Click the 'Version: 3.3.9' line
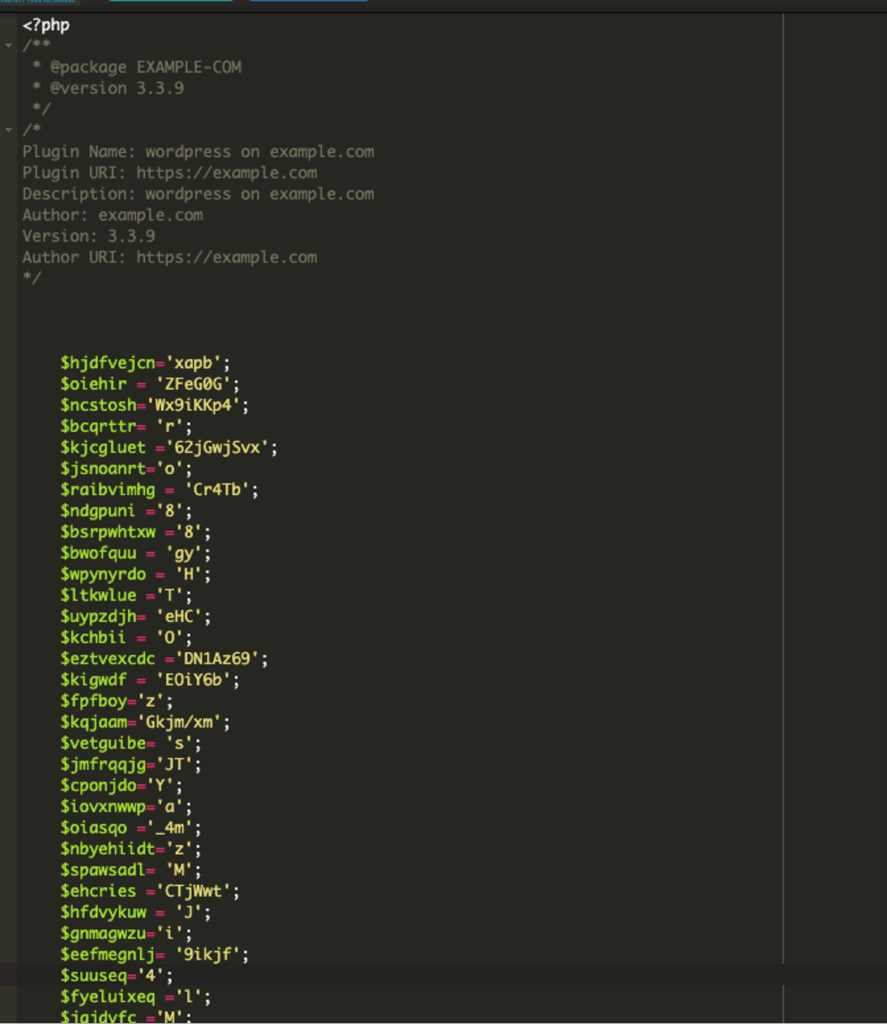The image size is (887, 1024). pos(88,236)
